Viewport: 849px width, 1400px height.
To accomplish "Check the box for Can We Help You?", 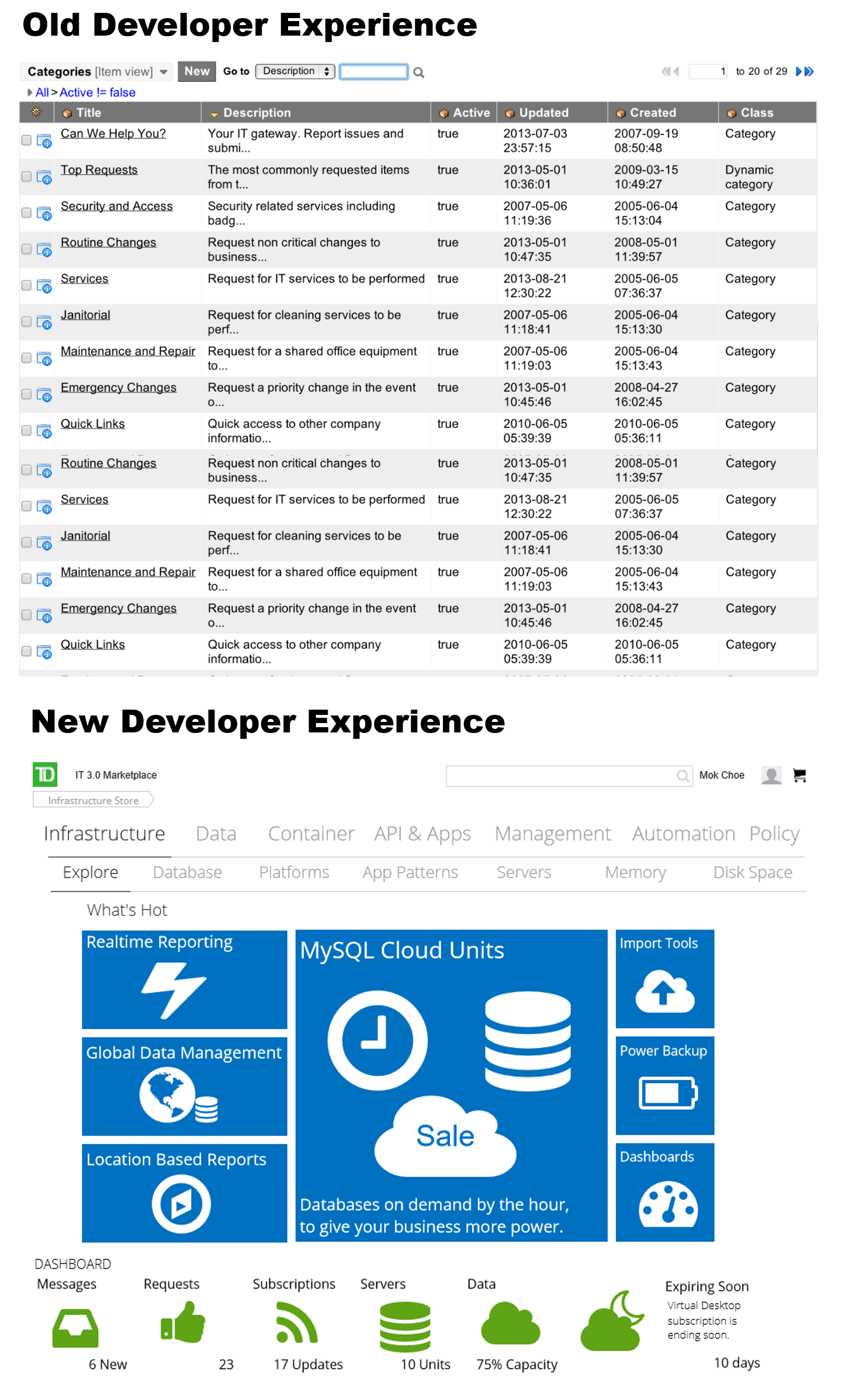I will (x=26, y=140).
